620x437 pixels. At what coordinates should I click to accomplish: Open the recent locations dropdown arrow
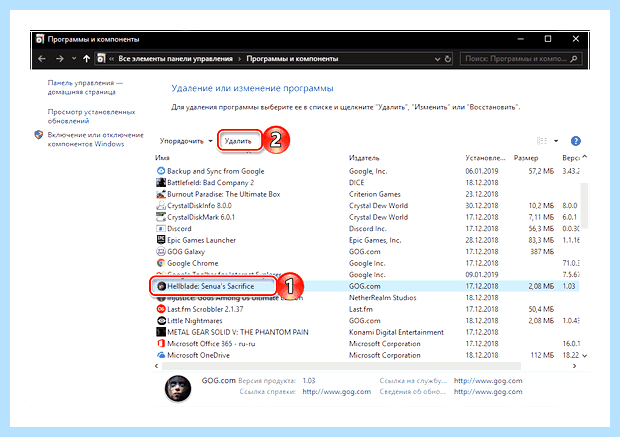(74, 59)
